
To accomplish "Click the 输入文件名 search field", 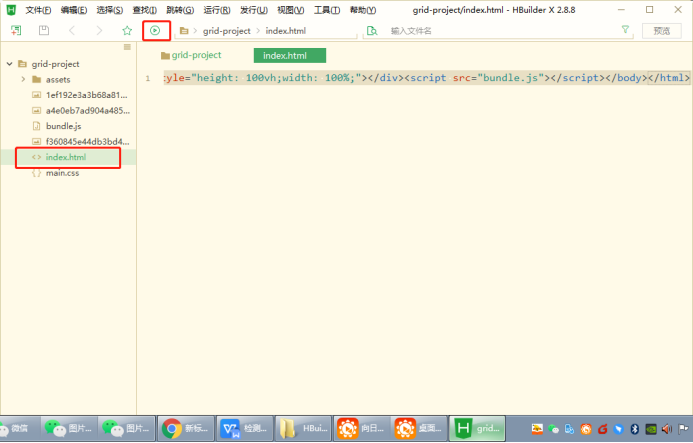I will 499,31.
